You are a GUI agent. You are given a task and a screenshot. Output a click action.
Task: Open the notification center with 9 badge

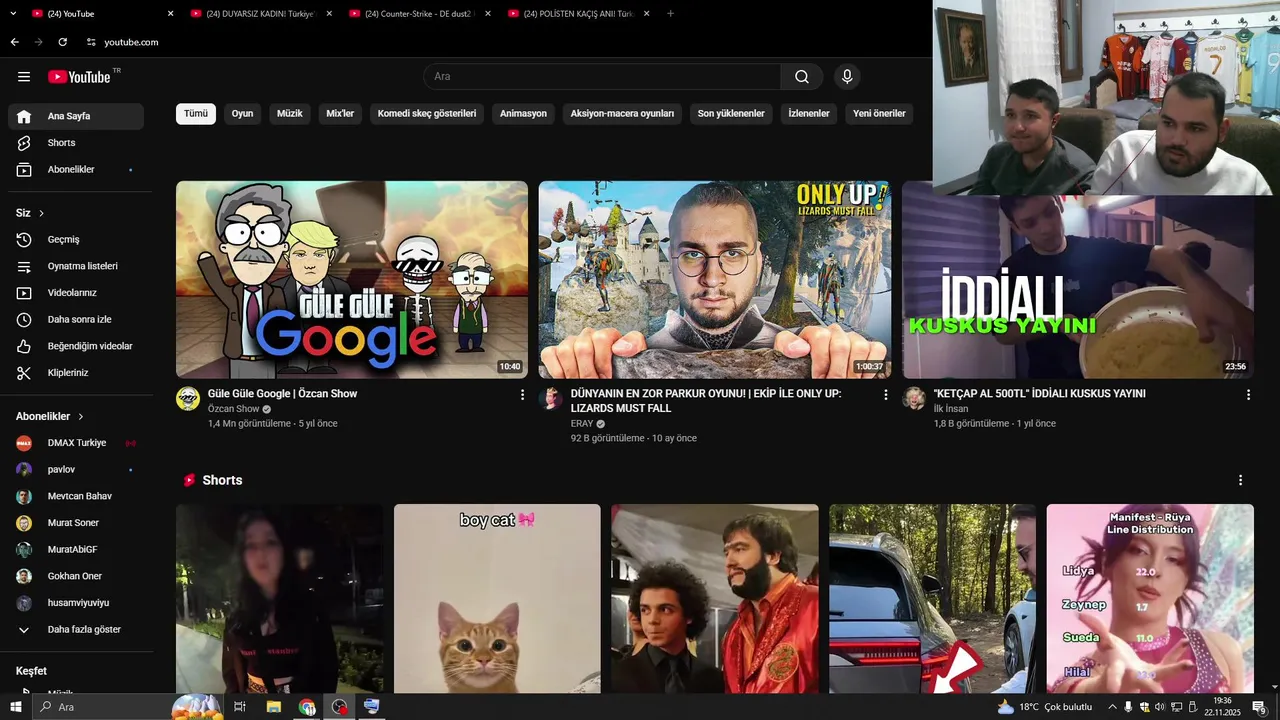pos(1259,708)
